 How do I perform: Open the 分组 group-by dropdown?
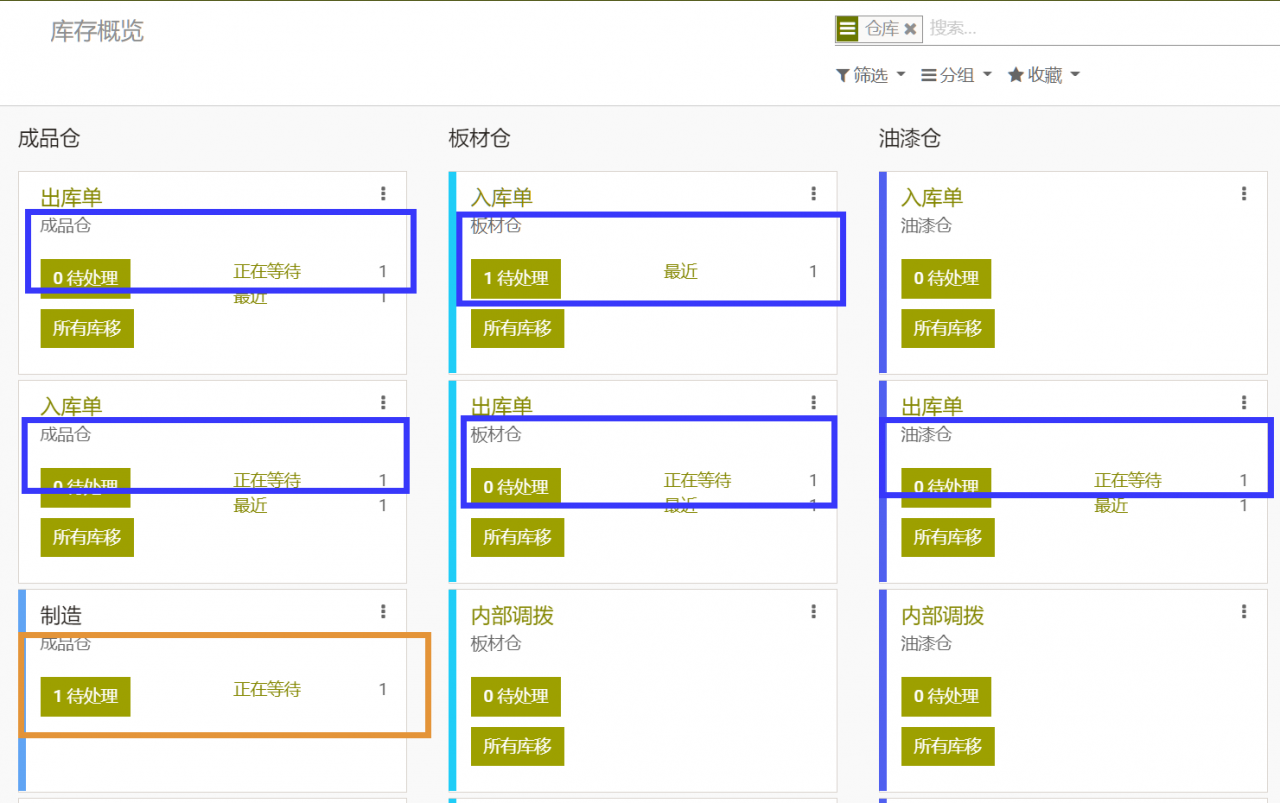pos(956,75)
